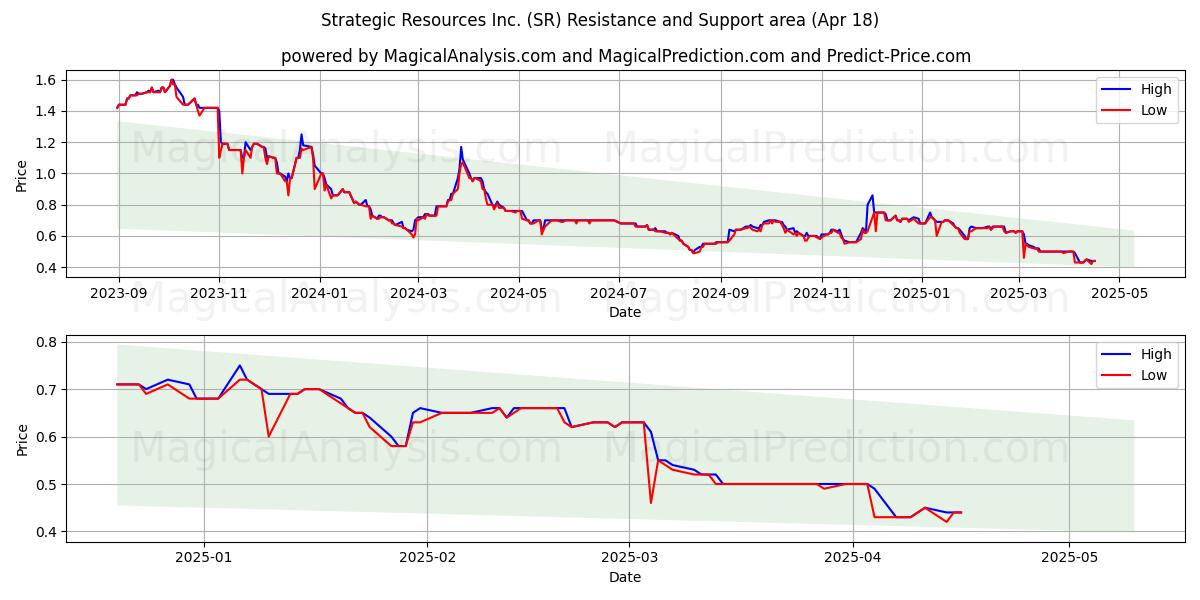The width and height of the screenshot is (1200, 600).
Task: Click the '2024-07' x-axis label
Action: tap(619, 294)
